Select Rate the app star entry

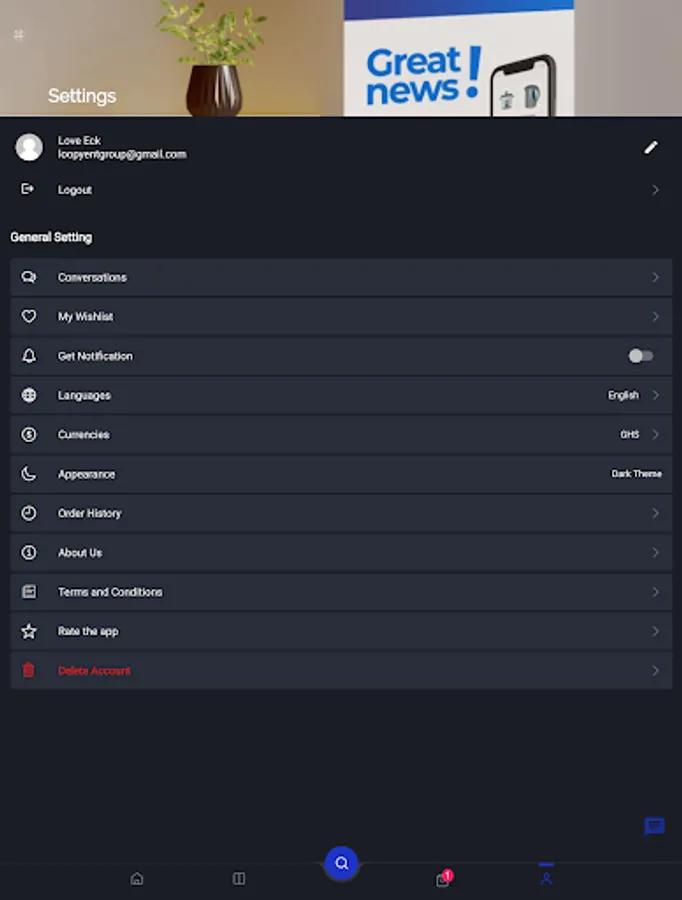pyautogui.click(x=88, y=632)
